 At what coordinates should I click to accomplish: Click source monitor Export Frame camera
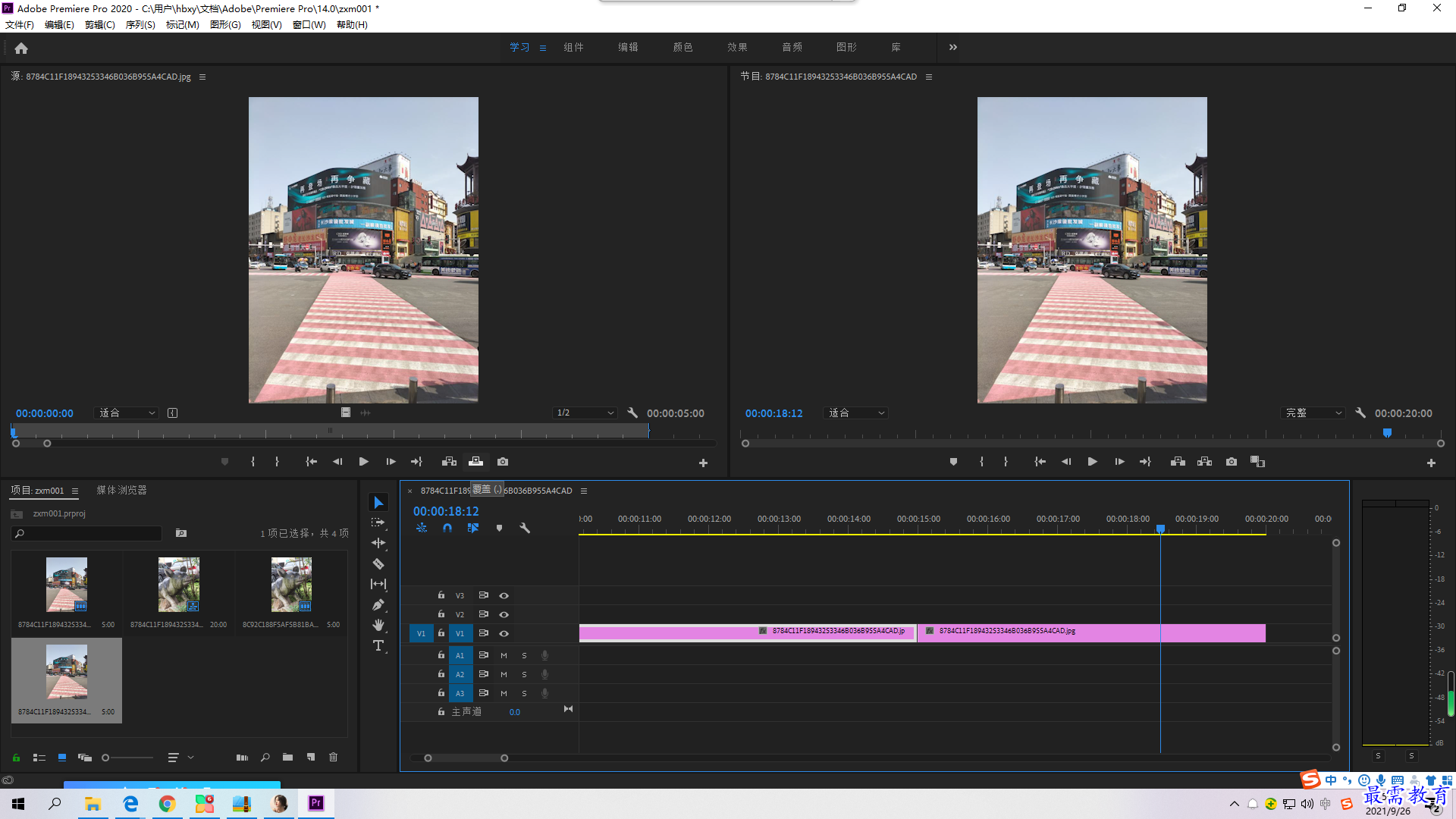pyautogui.click(x=503, y=461)
